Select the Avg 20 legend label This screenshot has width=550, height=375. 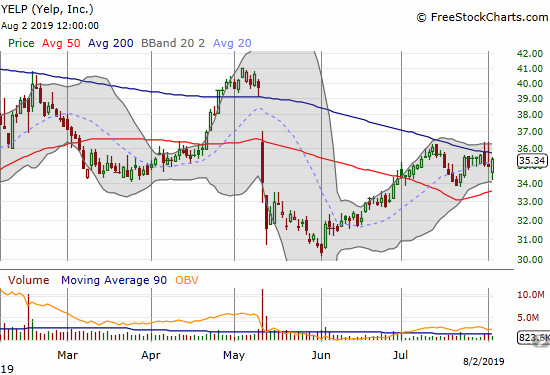click(x=232, y=43)
